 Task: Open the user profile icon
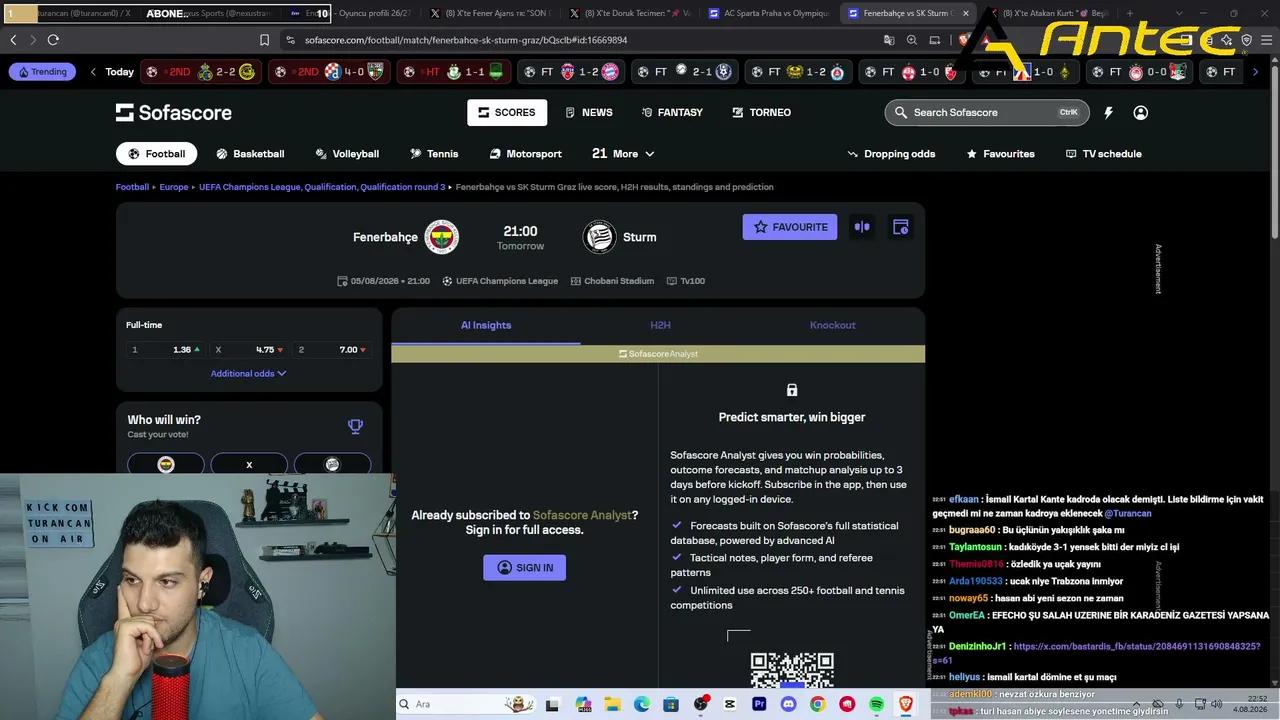[1140, 113]
